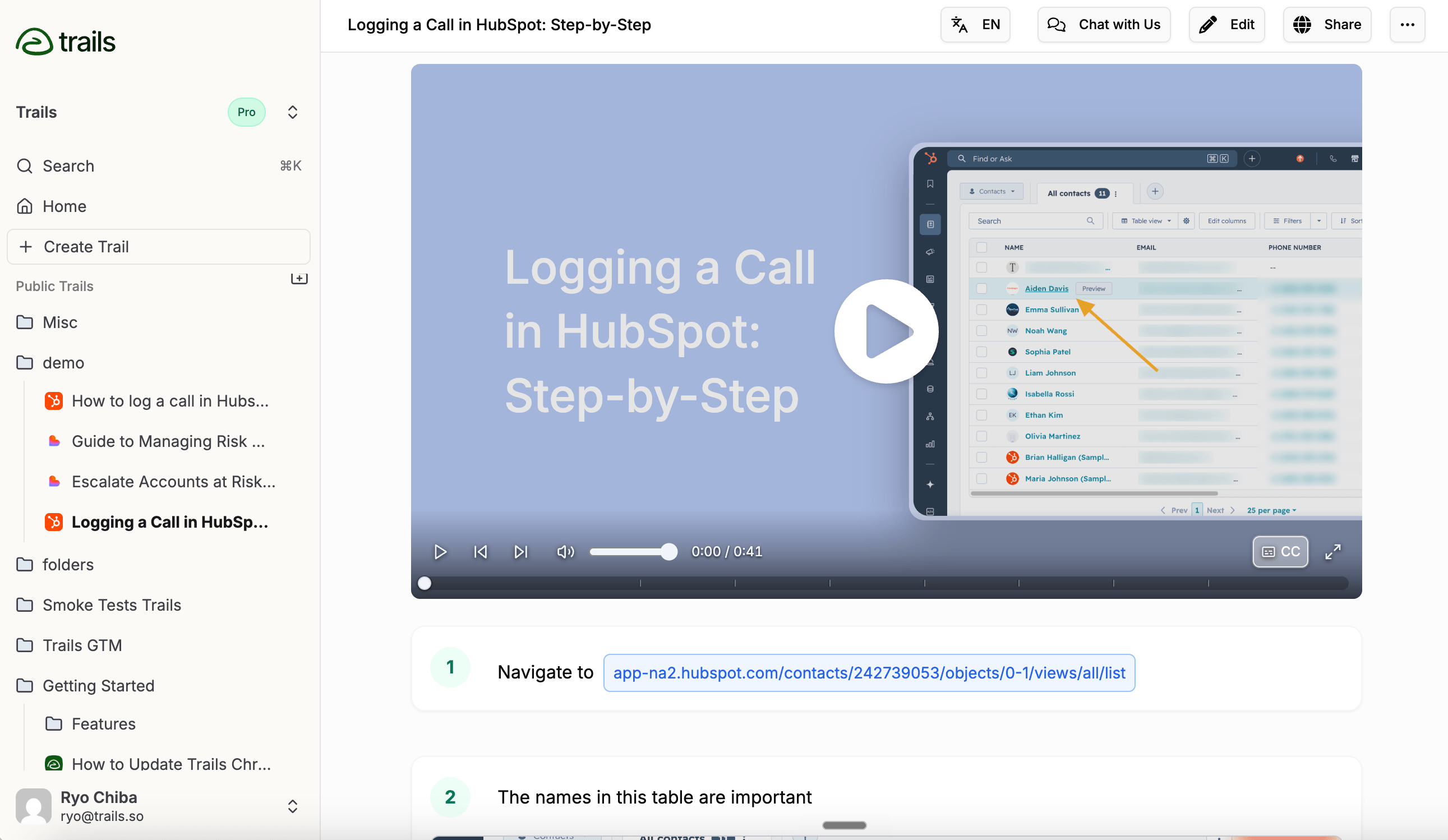This screenshot has width=1448, height=840.
Task: Toggle CC closed captions
Action: [1280, 552]
